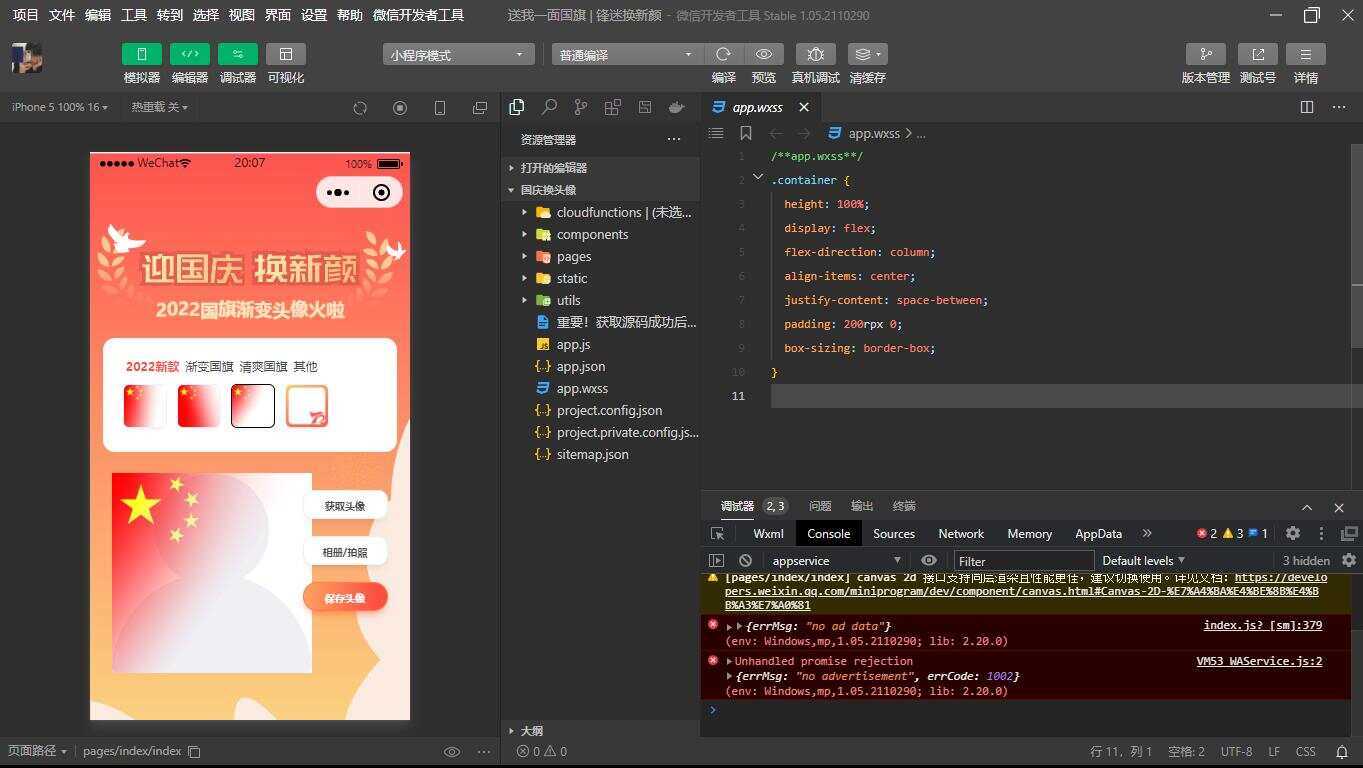This screenshot has height=768, width=1363.
Task: Open the Default levels dropdown in Console
Action: 1142,560
